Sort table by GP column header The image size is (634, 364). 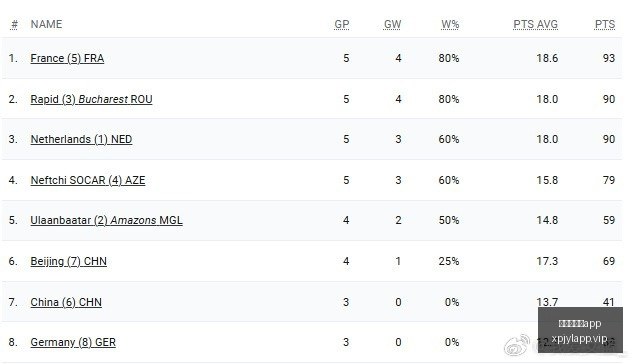click(x=342, y=24)
